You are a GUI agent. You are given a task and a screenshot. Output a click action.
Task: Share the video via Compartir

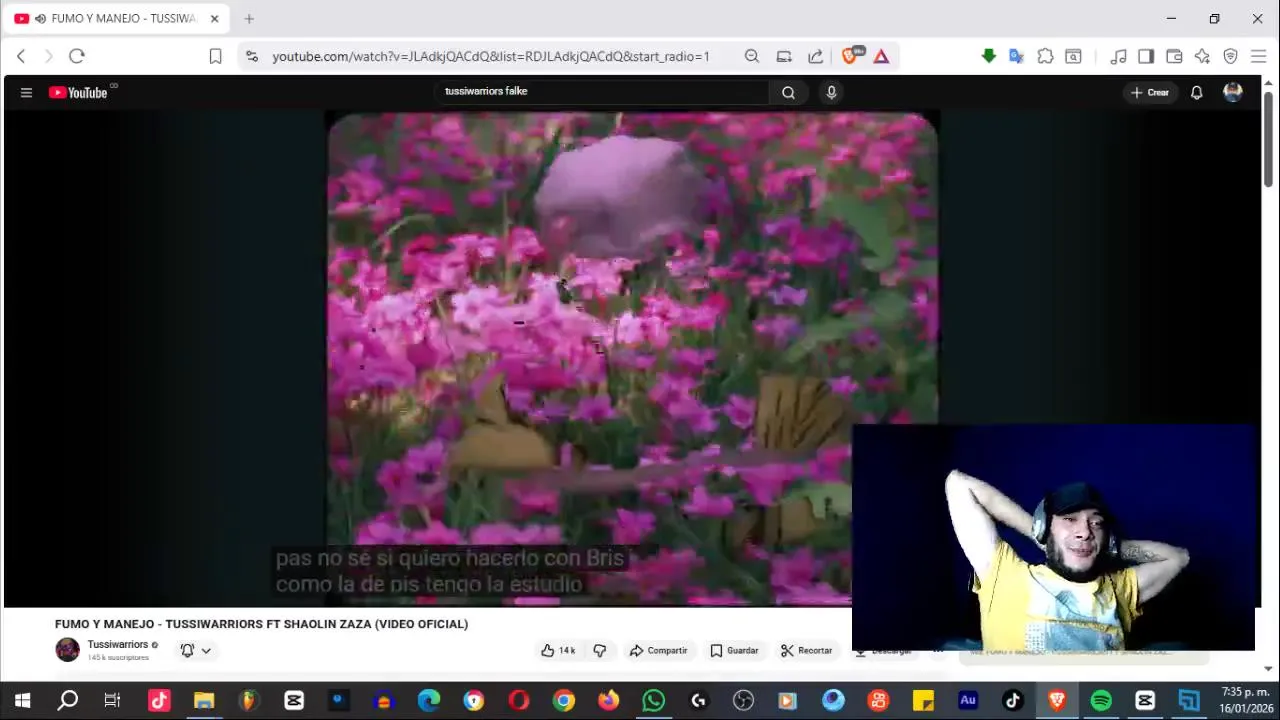click(658, 651)
